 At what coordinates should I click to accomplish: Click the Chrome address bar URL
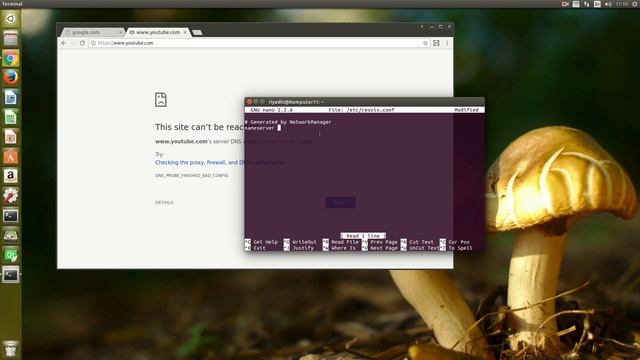click(126, 43)
